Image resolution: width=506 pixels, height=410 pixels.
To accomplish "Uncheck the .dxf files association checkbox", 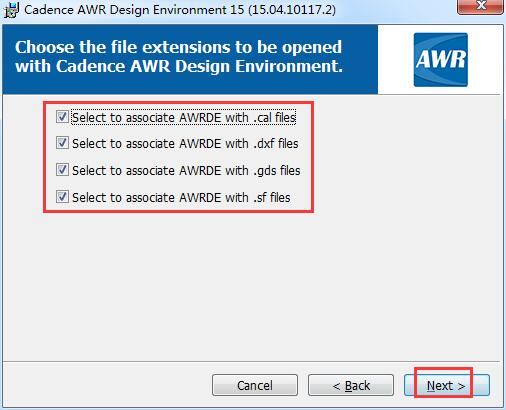I will pos(62,143).
